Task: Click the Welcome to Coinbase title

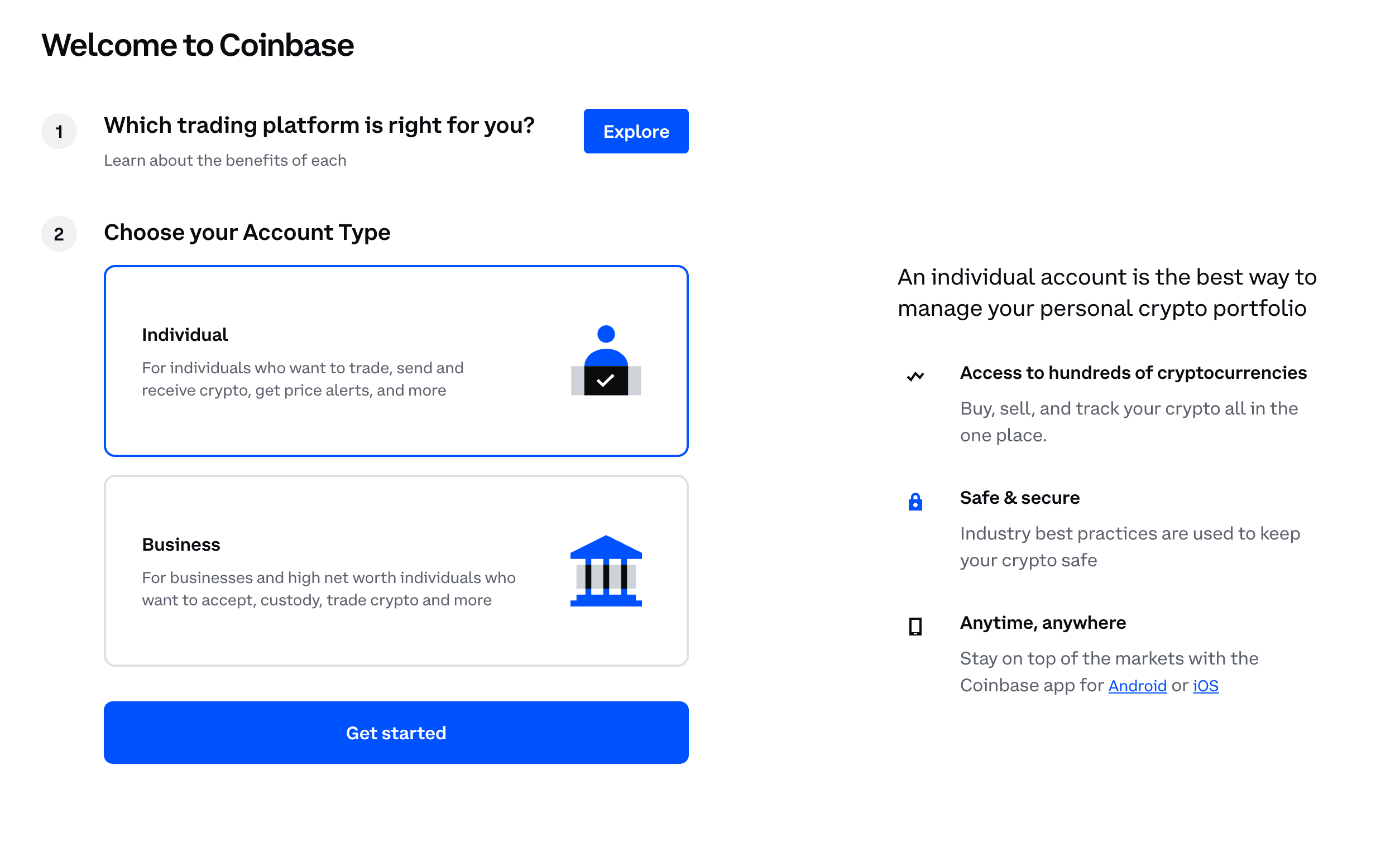Action: click(198, 45)
